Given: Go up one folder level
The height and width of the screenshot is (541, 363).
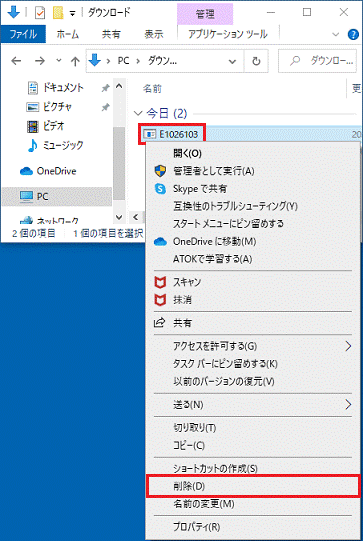Looking at the screenshot, I should 75,61.
